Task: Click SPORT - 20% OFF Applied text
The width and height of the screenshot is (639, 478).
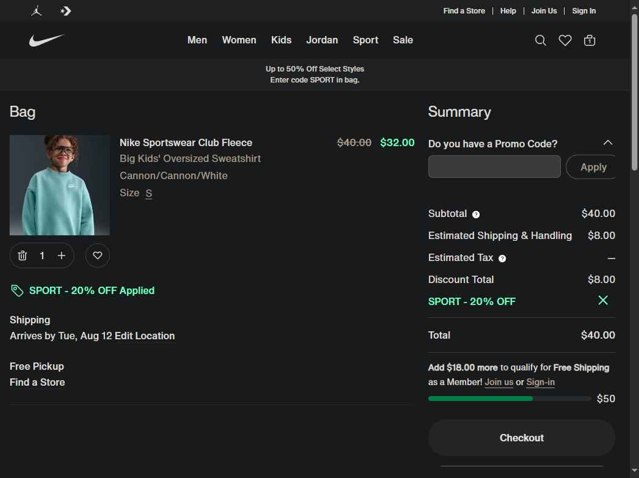Action: [x=92, y=291]
